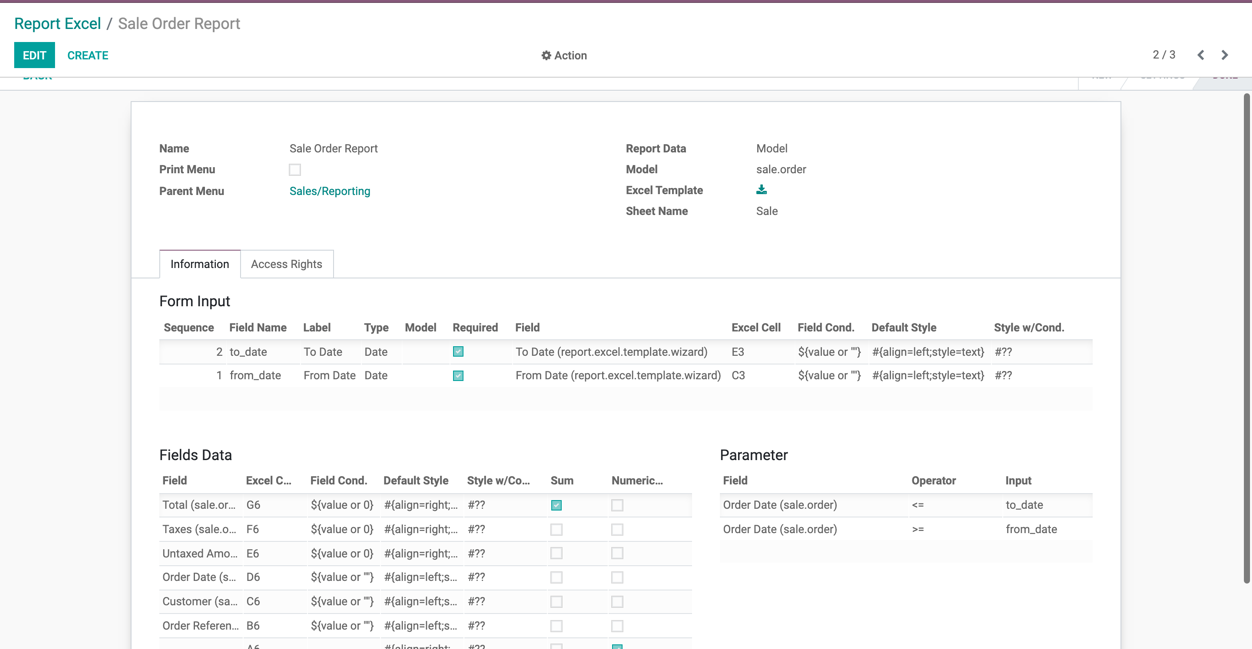Click the CREATE button
The image size is (1252, 649).
[x=88, y=56]
